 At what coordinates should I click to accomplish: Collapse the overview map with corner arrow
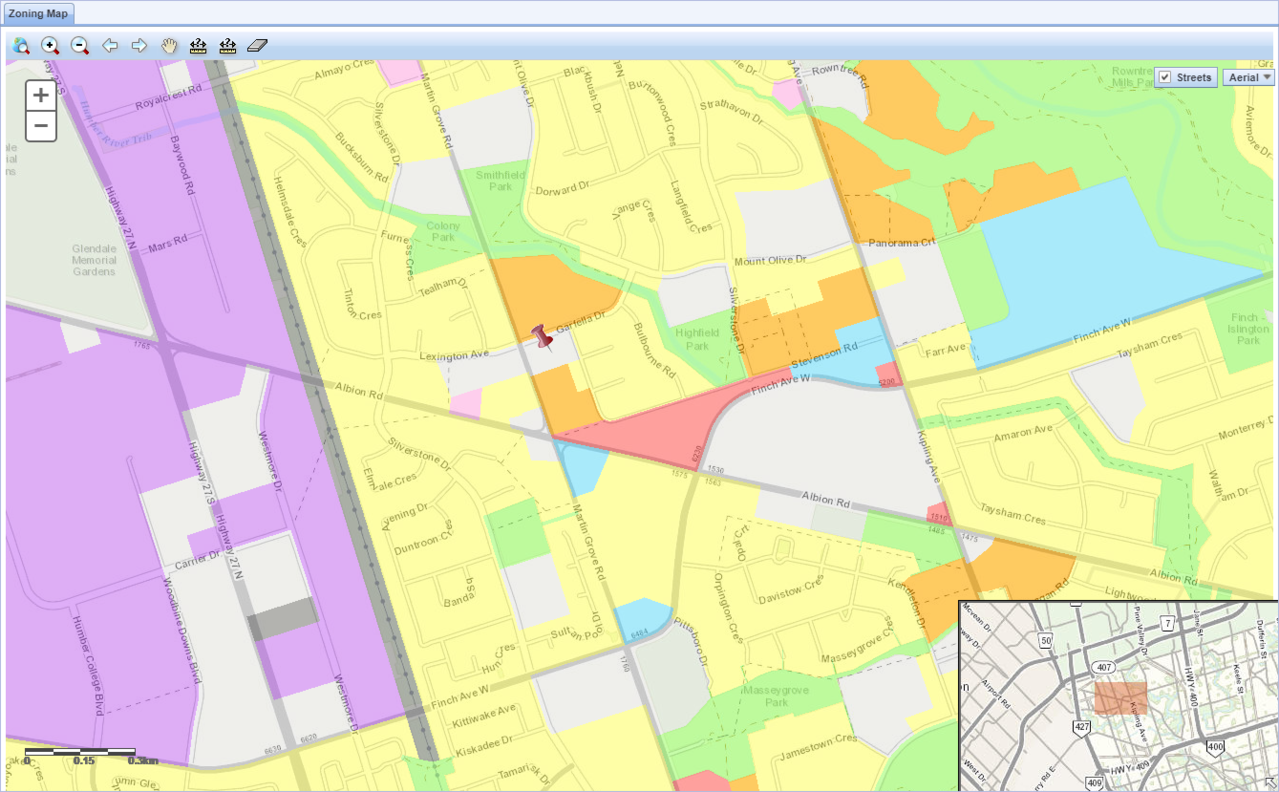coord(1270,783)
